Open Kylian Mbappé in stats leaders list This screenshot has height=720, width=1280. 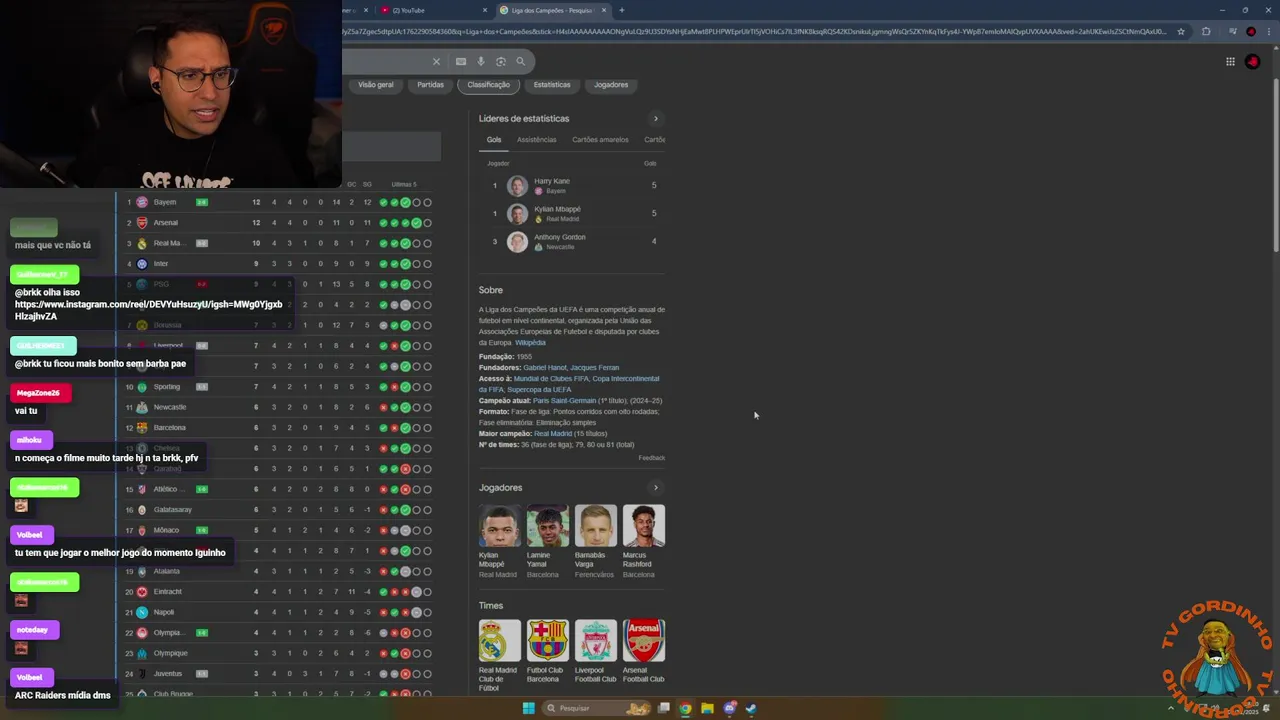pos(572,213)
